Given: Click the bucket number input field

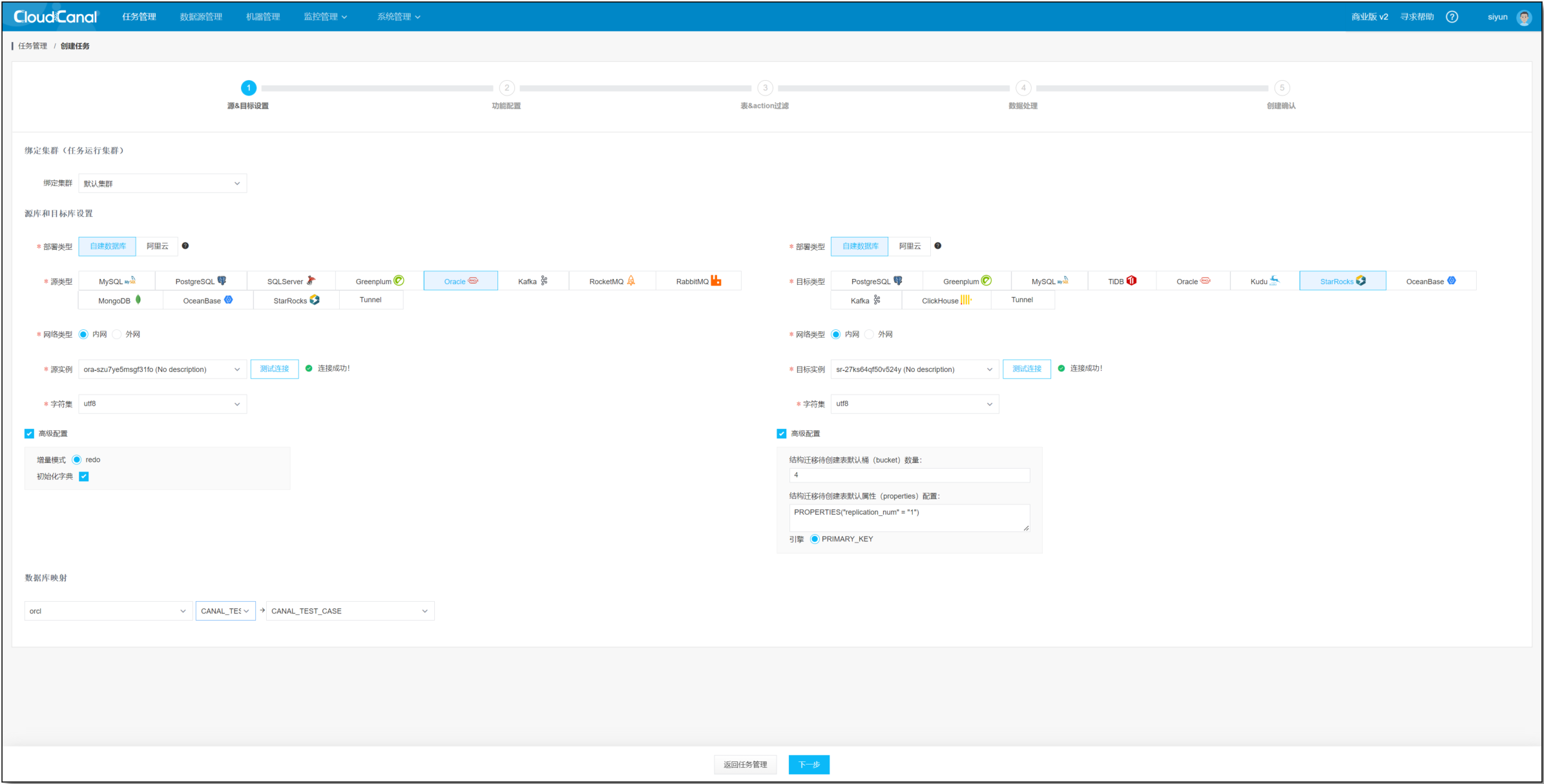Looking at the screenshot, I should coord(909,475).
